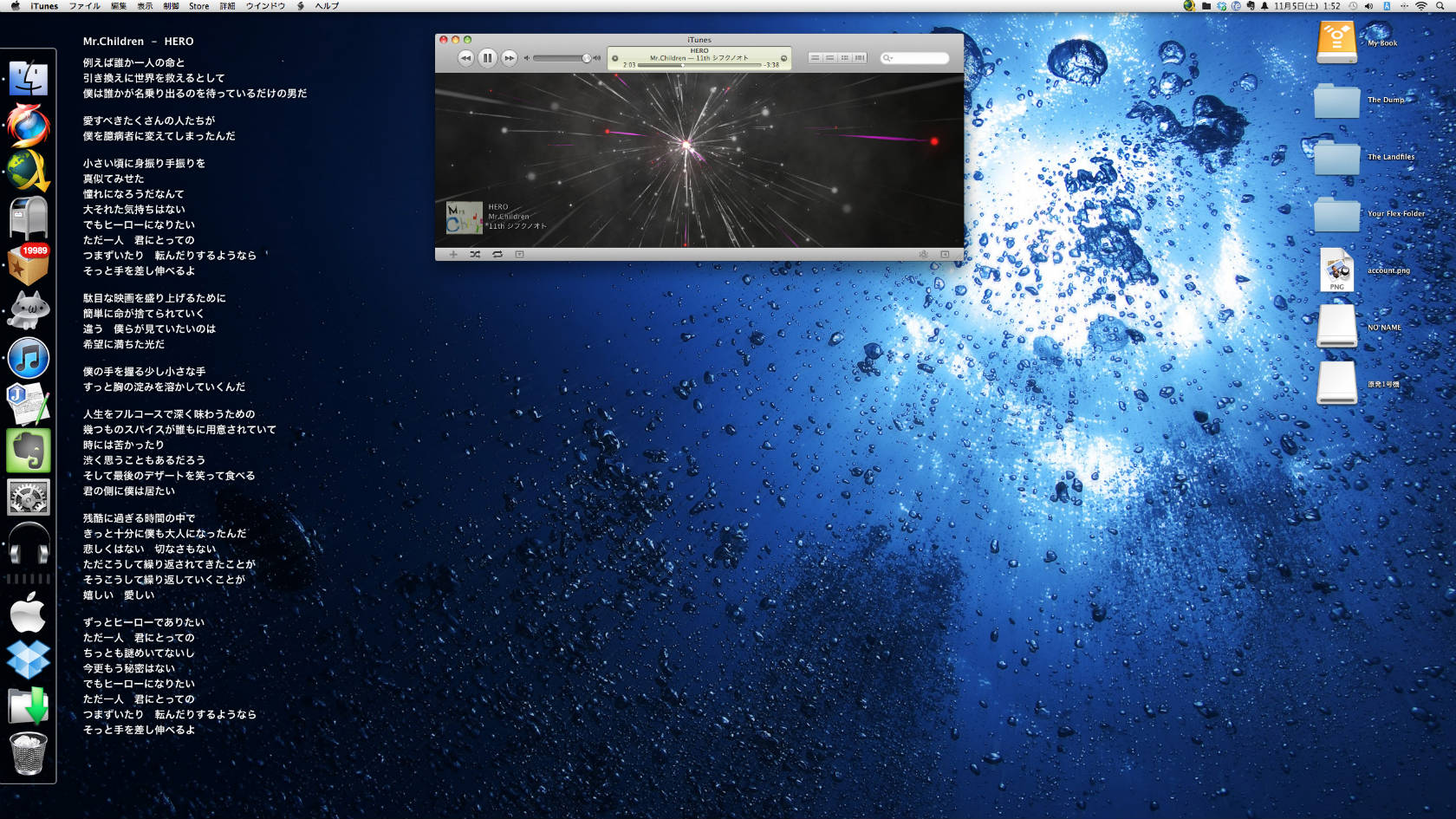The image size is (1456, 819).
Task: Switch iTunes to album list view
Action: pos(829,58)
